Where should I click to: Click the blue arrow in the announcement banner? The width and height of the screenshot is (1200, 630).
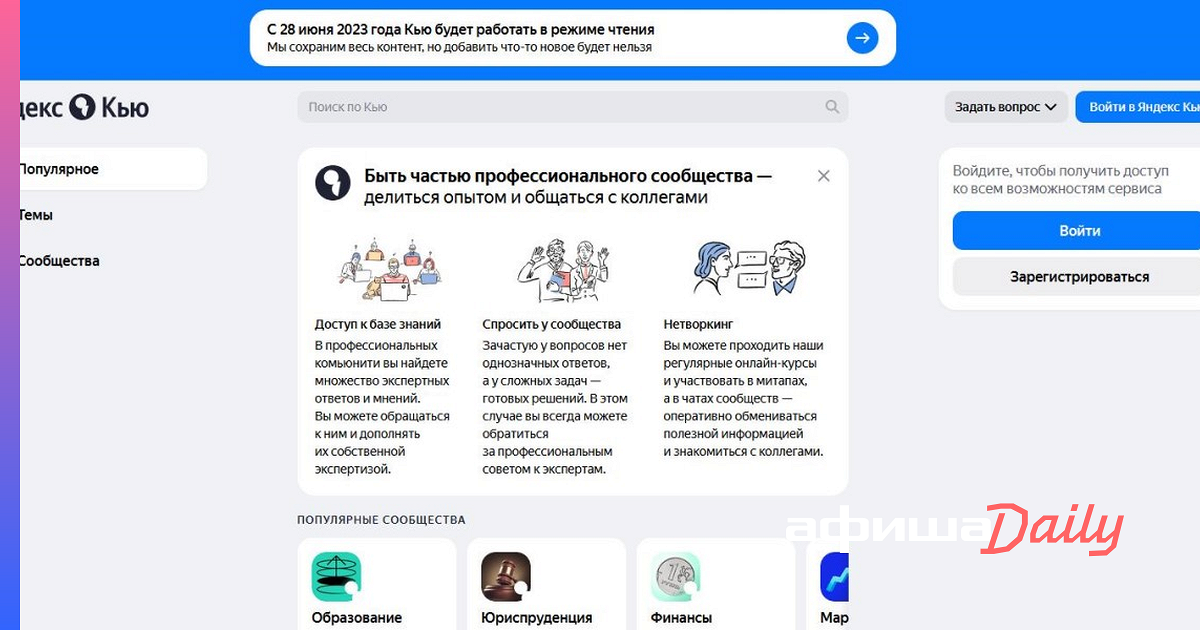(862, 39)
